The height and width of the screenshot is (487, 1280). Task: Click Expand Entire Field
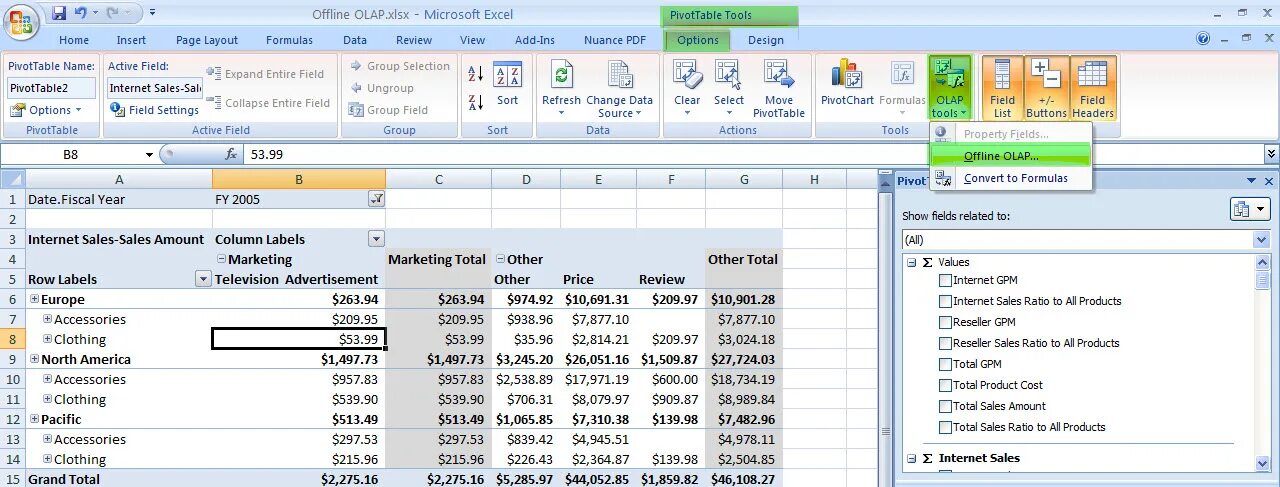266,74
